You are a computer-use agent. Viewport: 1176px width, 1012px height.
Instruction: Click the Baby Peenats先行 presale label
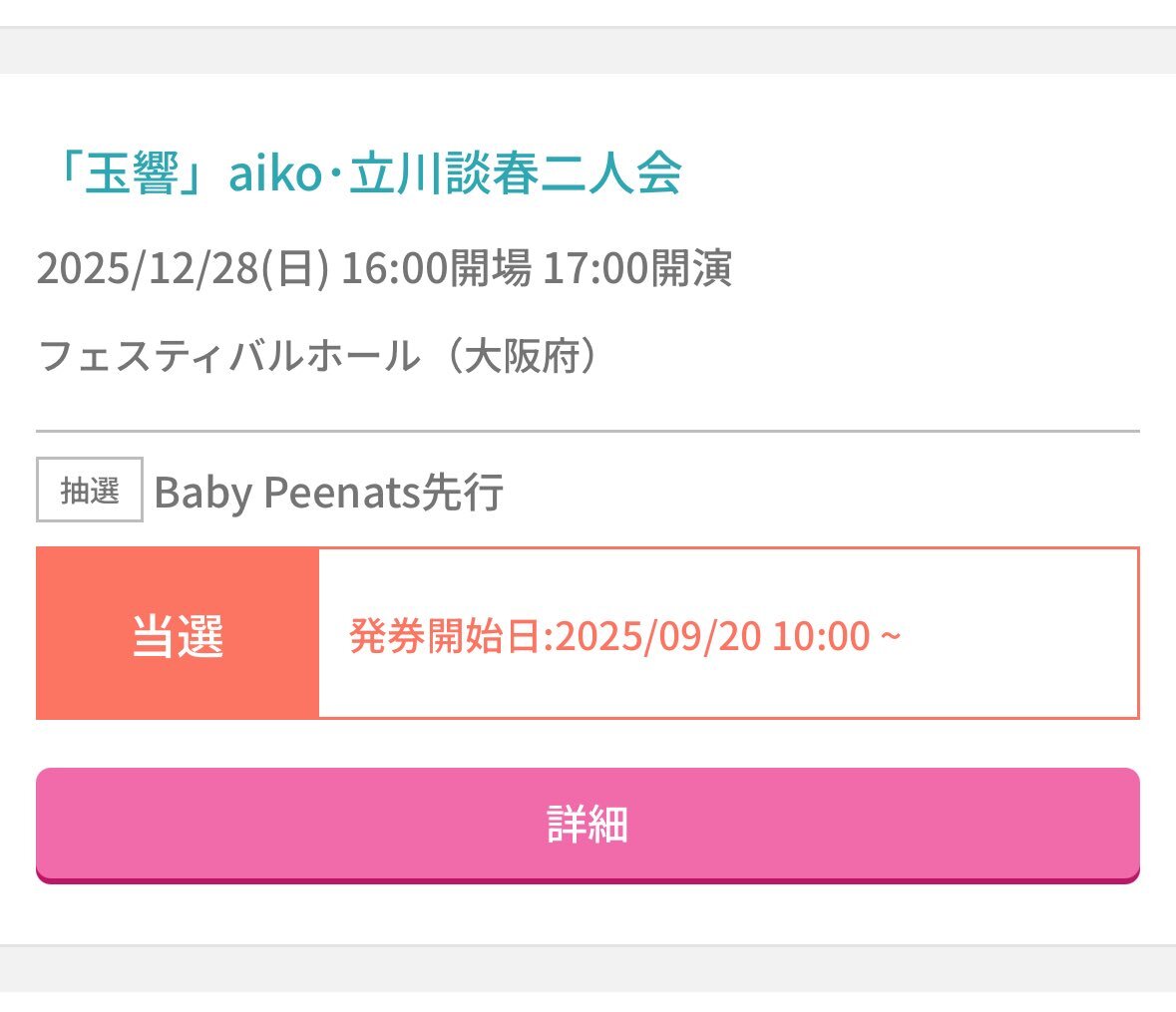[x=328, y=492]
